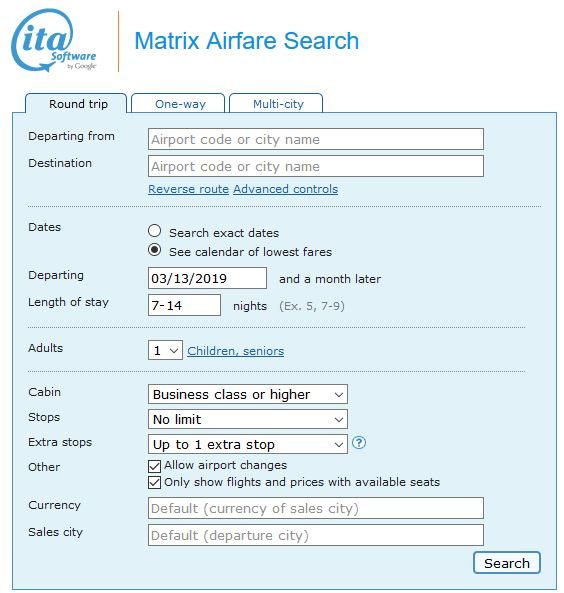564x593 pixels.
Task: Click the ITA Software logo
Action: point(54,40)
